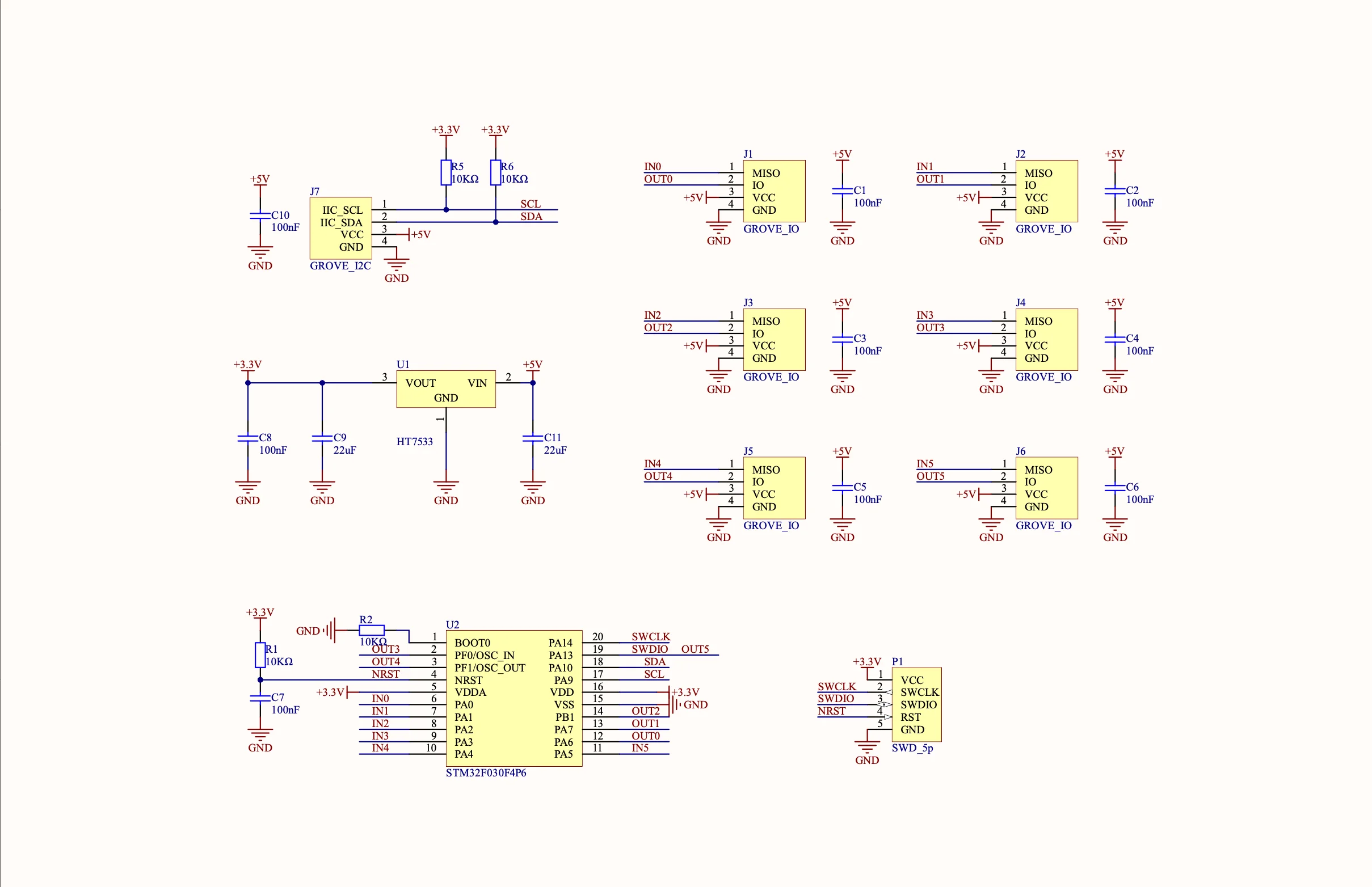This screenshot has width=1372, height=887.
Task: Select connector J6 GROVE_IO block
Action: pyautogui.click(x=1046, y=488)
